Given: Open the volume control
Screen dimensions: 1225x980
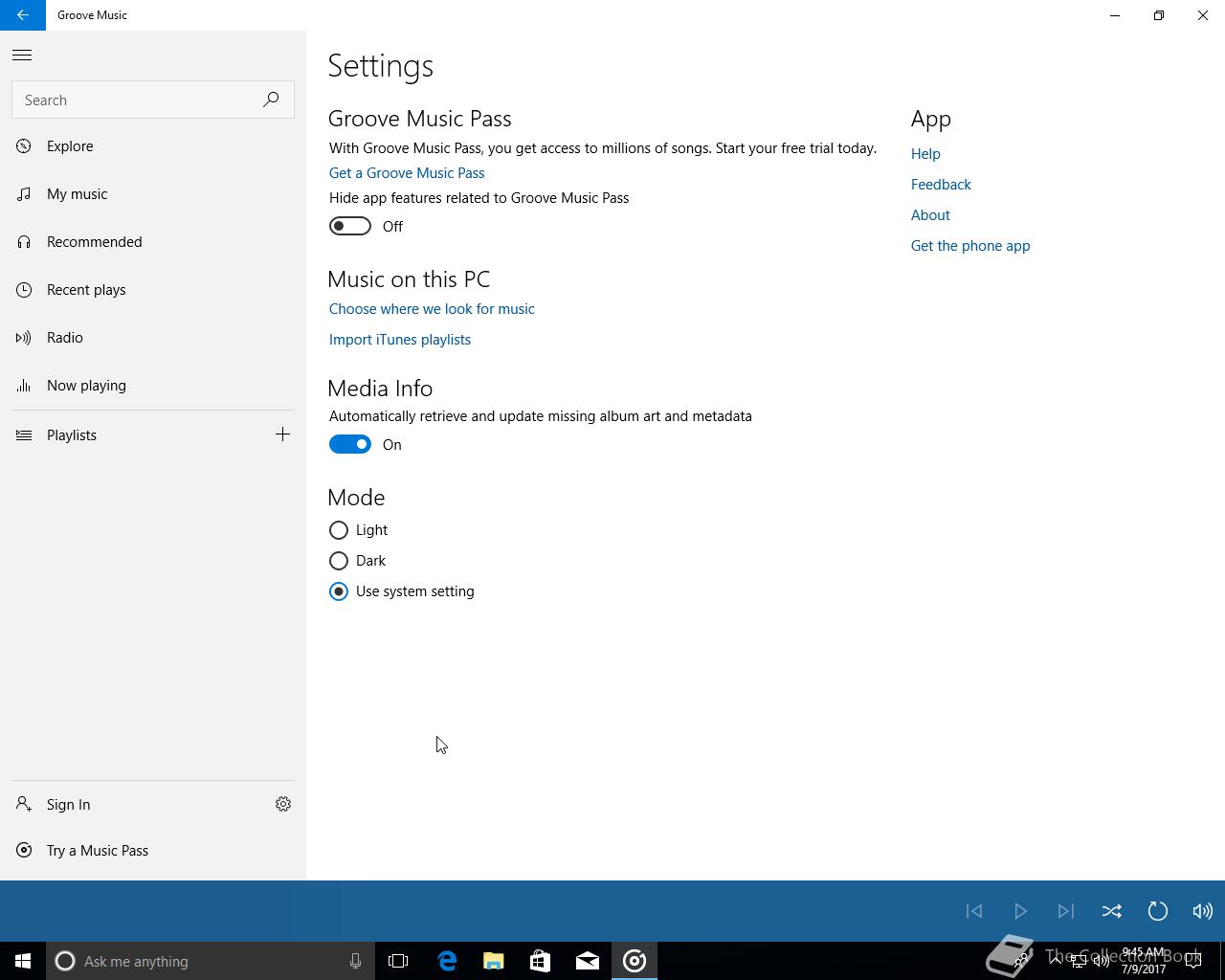Looking at the screenshot, I should (x=1203, y=911).
